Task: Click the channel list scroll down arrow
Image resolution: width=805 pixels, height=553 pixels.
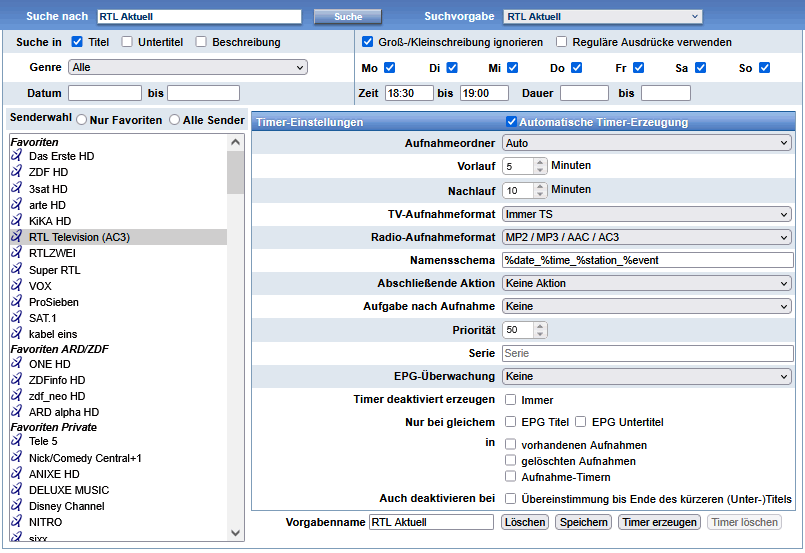Action: pyautogui.click(x=235, y=532)
